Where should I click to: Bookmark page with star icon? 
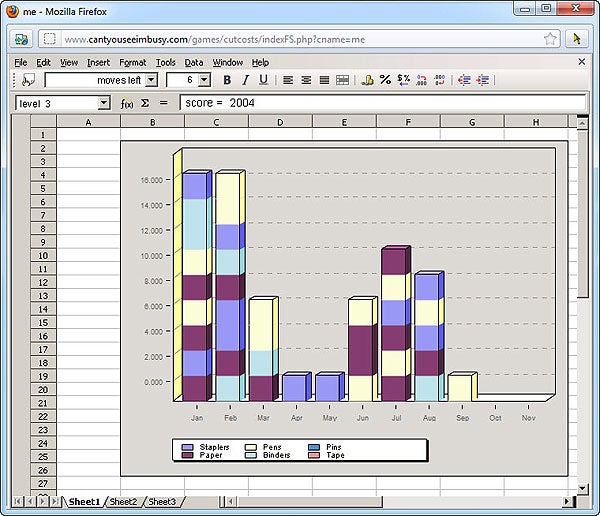click(x=550, y=39)
